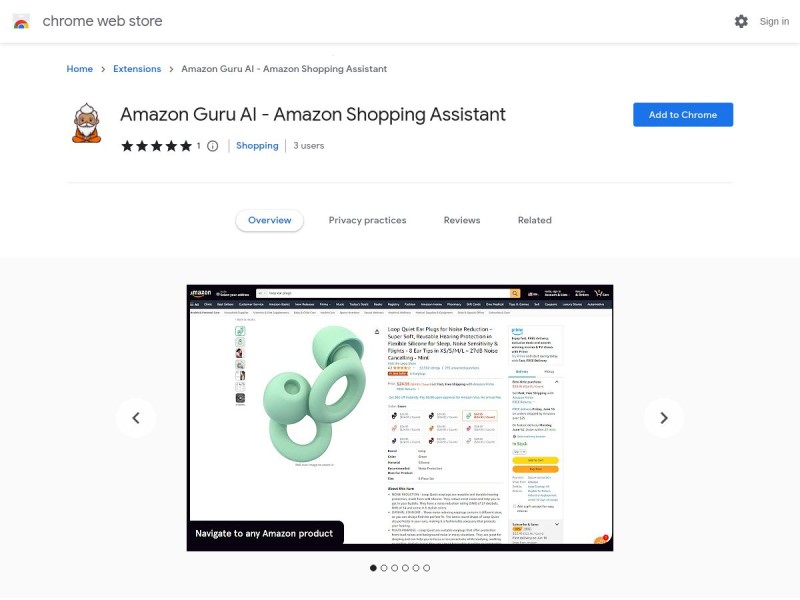The width and height of the screenshot is (800, 600).
Task: Click the Amazon product screenshot preview
Action: pos(399,418)
